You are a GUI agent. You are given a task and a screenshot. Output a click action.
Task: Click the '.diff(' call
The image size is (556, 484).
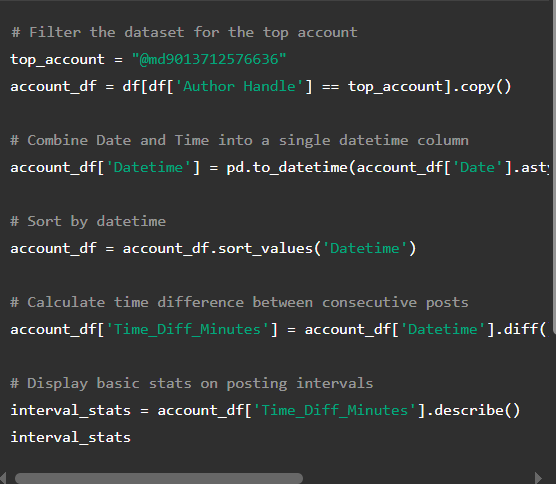521,329
